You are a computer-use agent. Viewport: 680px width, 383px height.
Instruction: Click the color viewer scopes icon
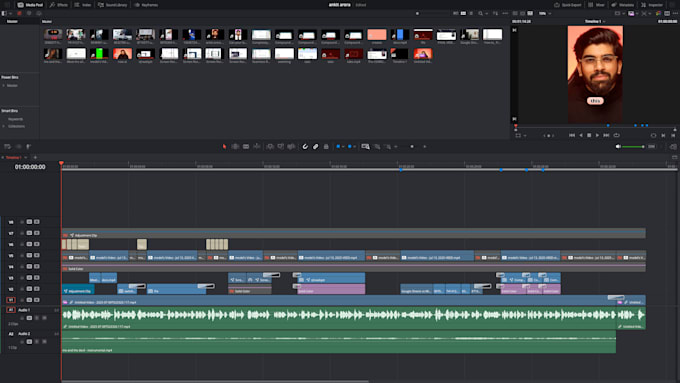(x=659, y=13)
